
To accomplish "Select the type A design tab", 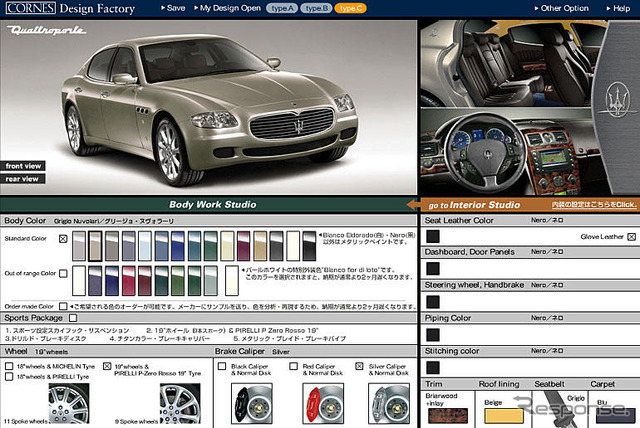I will point(282,8).
